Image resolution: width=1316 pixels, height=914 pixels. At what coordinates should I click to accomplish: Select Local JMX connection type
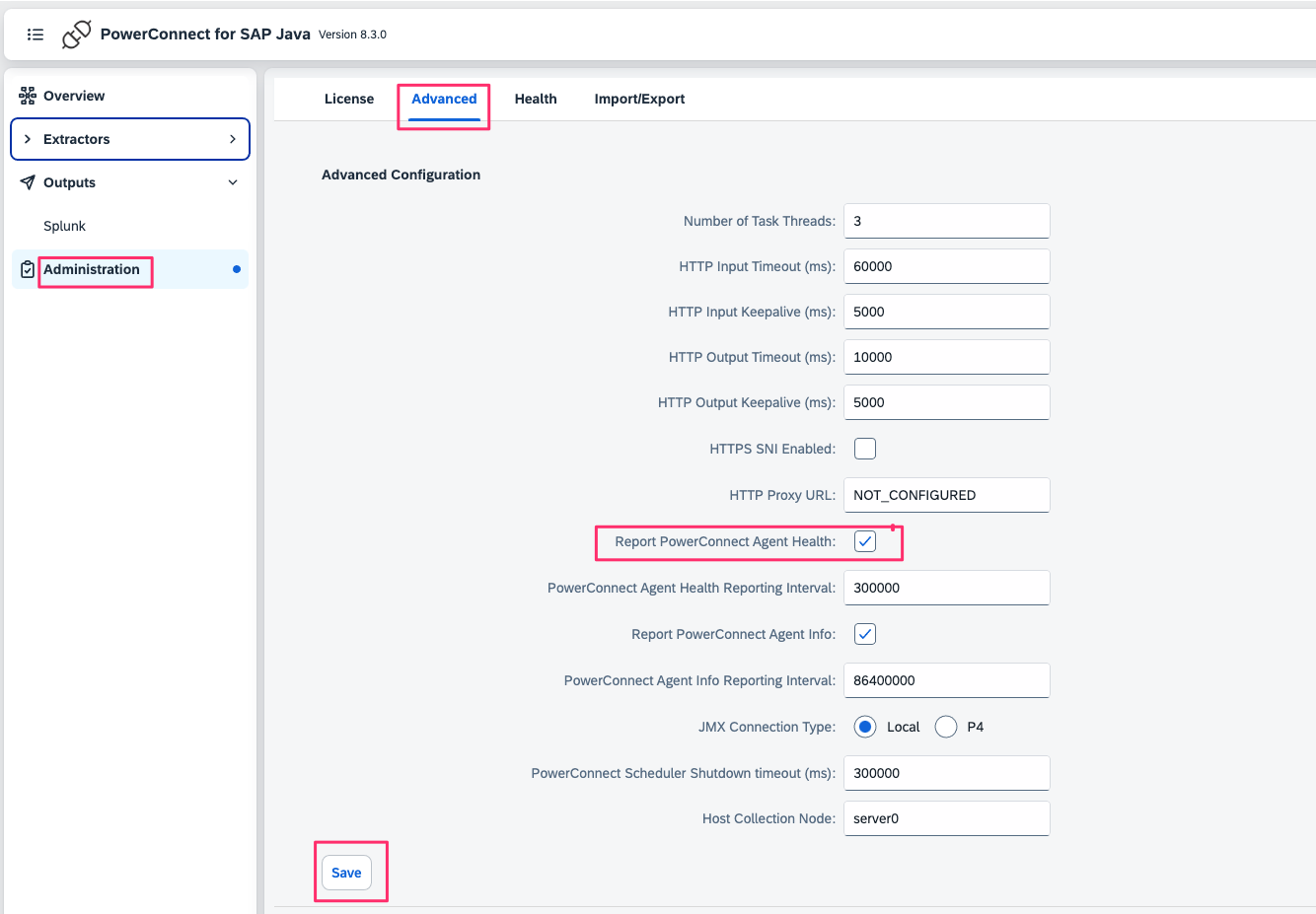(x=865, y=727)
